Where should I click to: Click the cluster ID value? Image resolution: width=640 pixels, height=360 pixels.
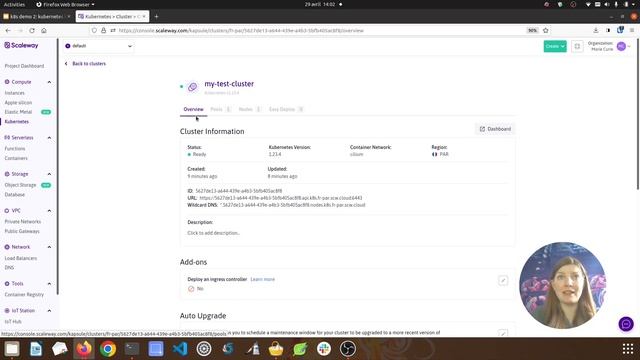(239, 191)
